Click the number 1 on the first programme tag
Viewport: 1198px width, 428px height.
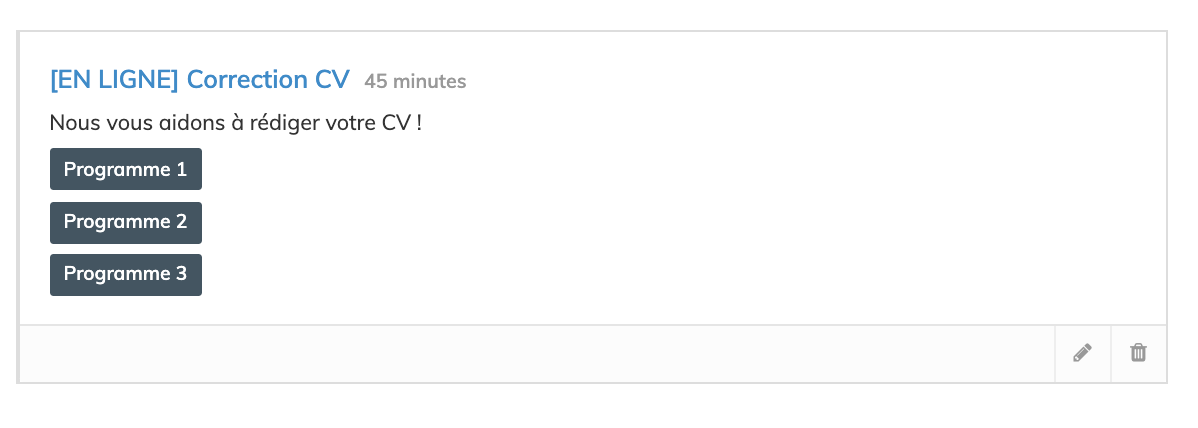coord(181,169)
